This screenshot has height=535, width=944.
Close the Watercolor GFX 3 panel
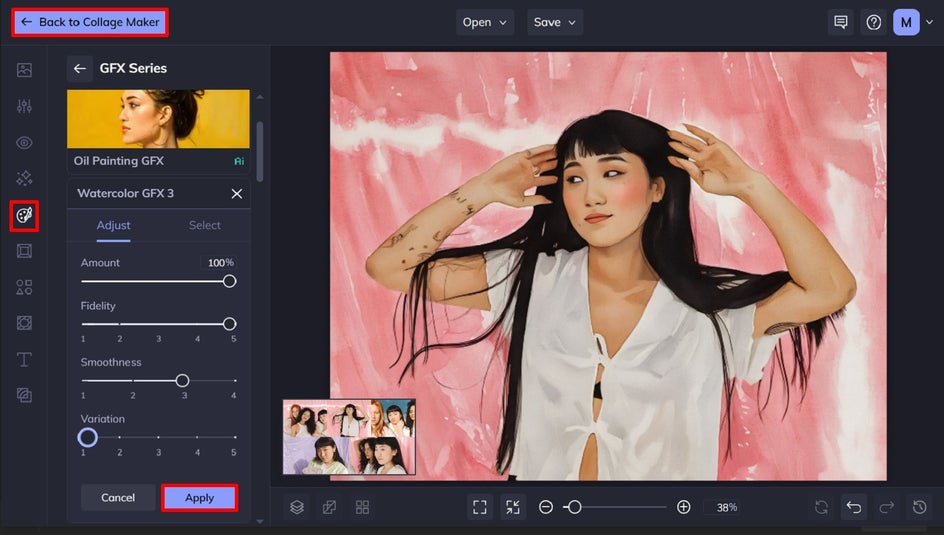[237, 194]
